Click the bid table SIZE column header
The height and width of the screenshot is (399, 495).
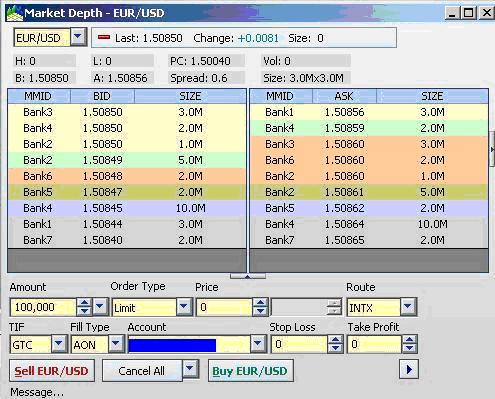(190, 96)
